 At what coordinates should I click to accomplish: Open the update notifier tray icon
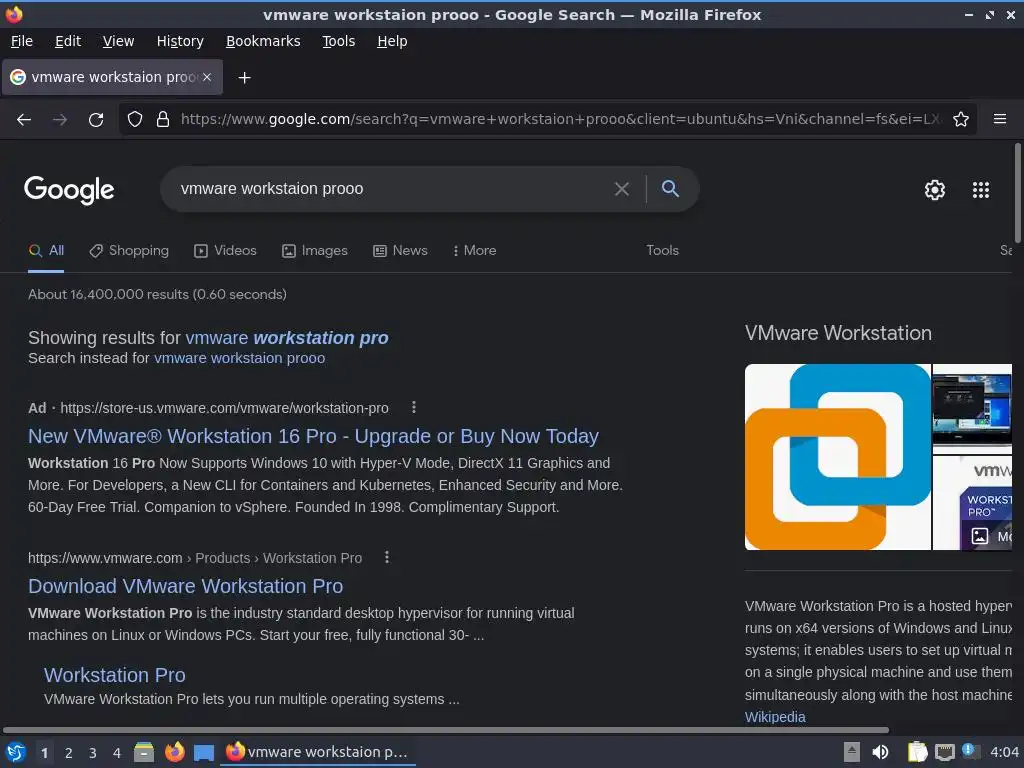971,752
